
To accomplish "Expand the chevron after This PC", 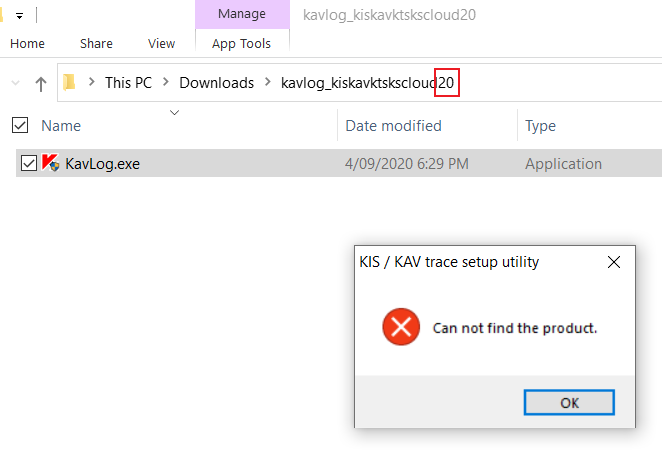I will pos(165,83).
